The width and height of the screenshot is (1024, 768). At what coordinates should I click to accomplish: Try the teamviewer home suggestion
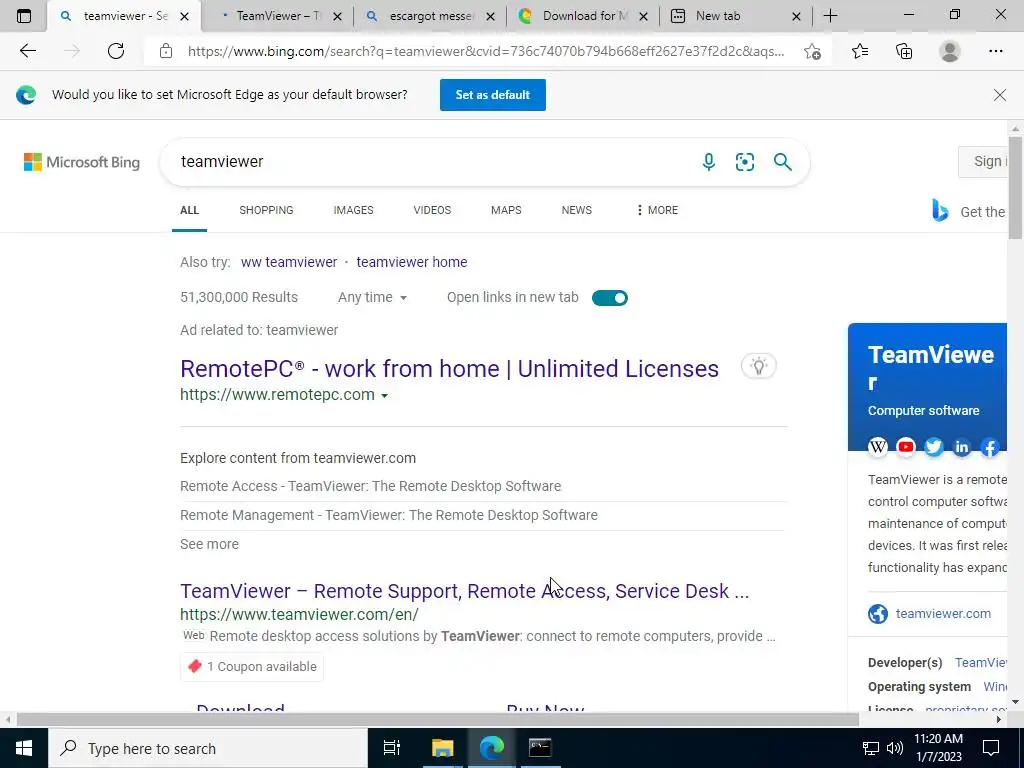tap(411, 263)
